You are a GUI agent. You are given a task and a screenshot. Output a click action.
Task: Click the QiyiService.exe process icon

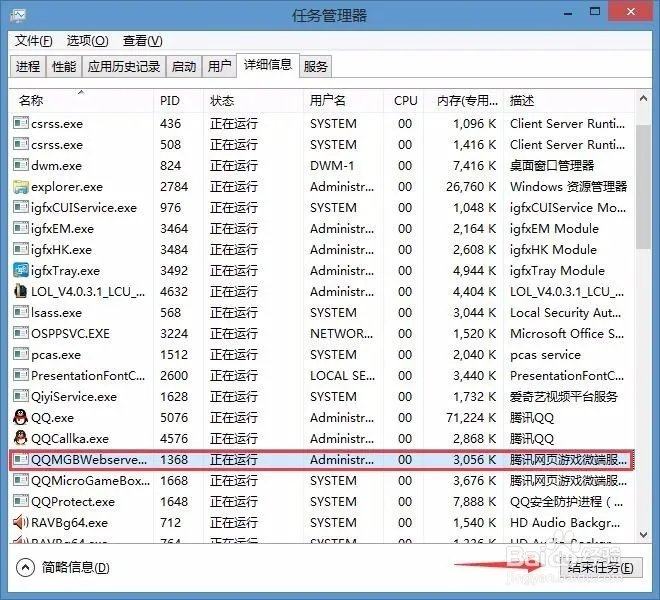20,396
